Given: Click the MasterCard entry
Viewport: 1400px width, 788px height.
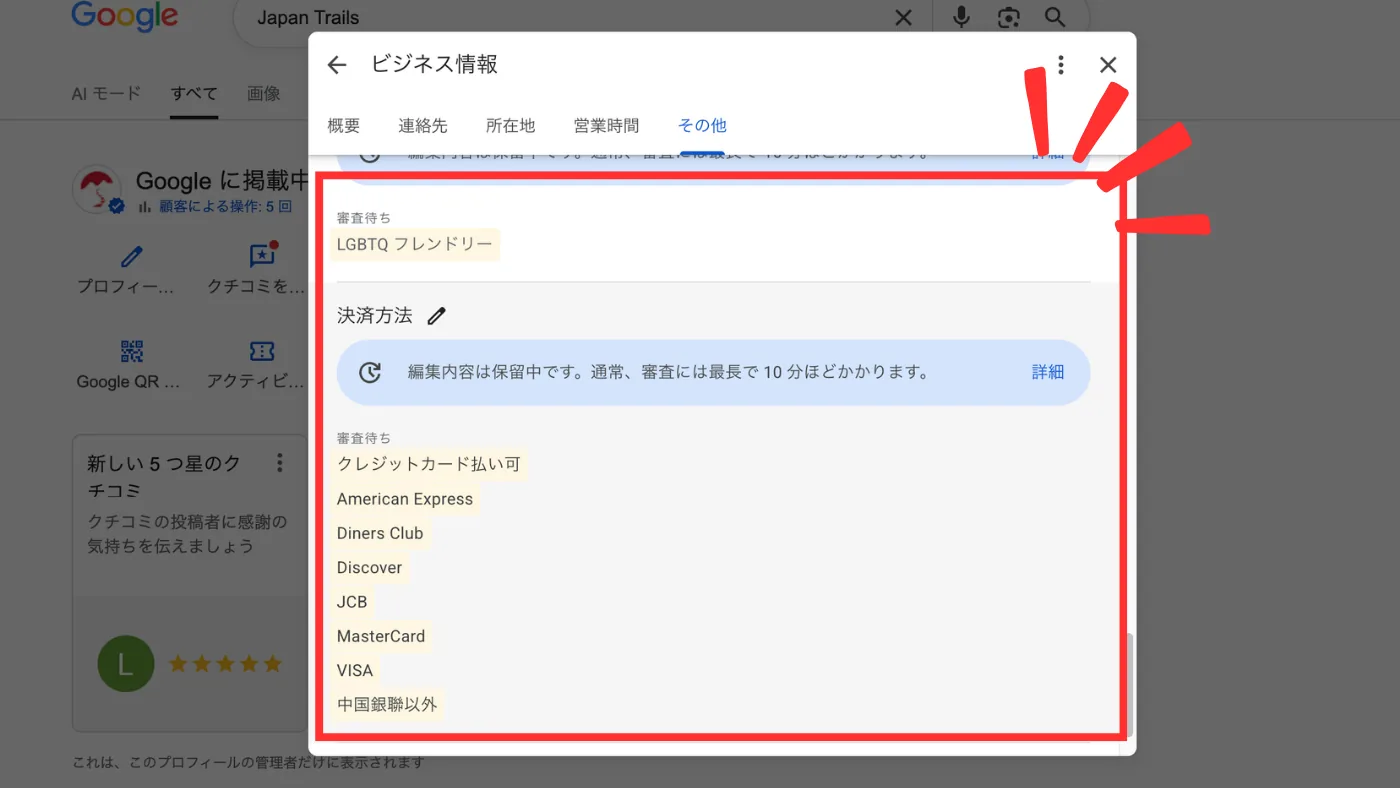Looking at the screenshot, I should [381, 636].
